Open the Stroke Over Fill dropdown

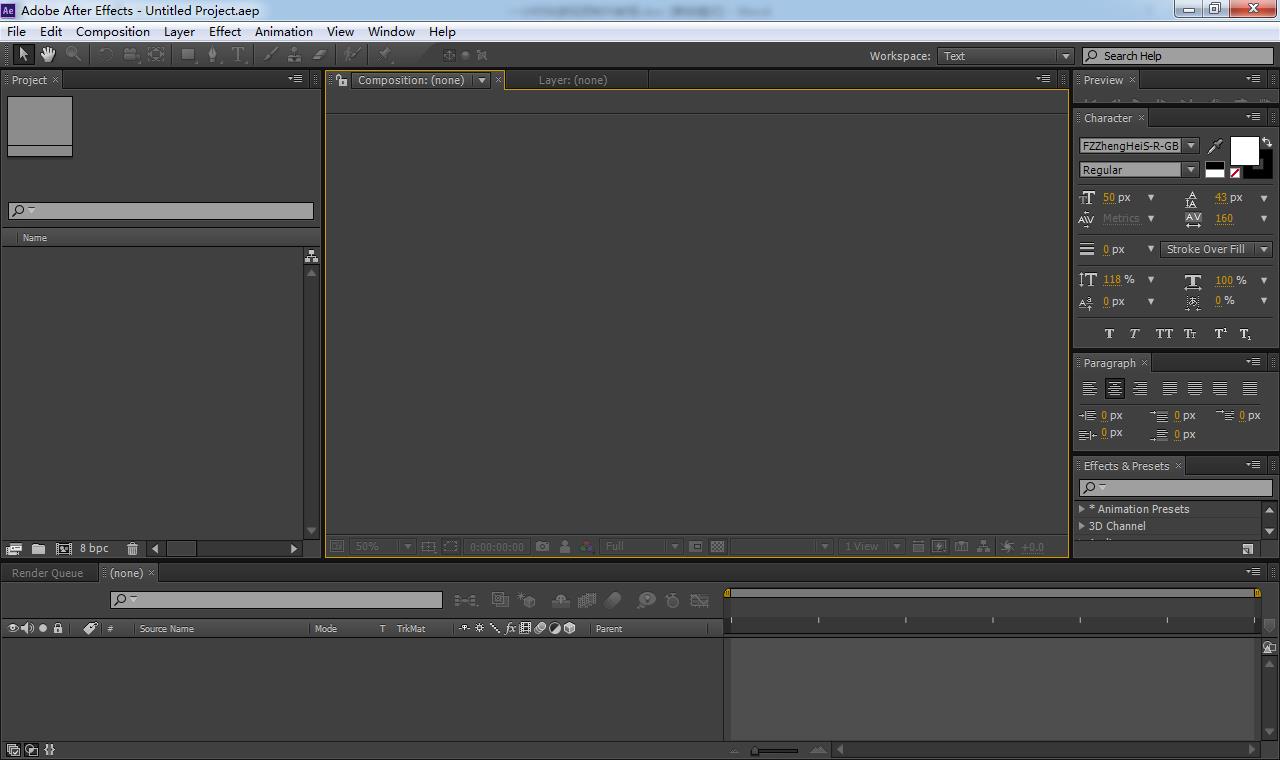(1216, 249)
